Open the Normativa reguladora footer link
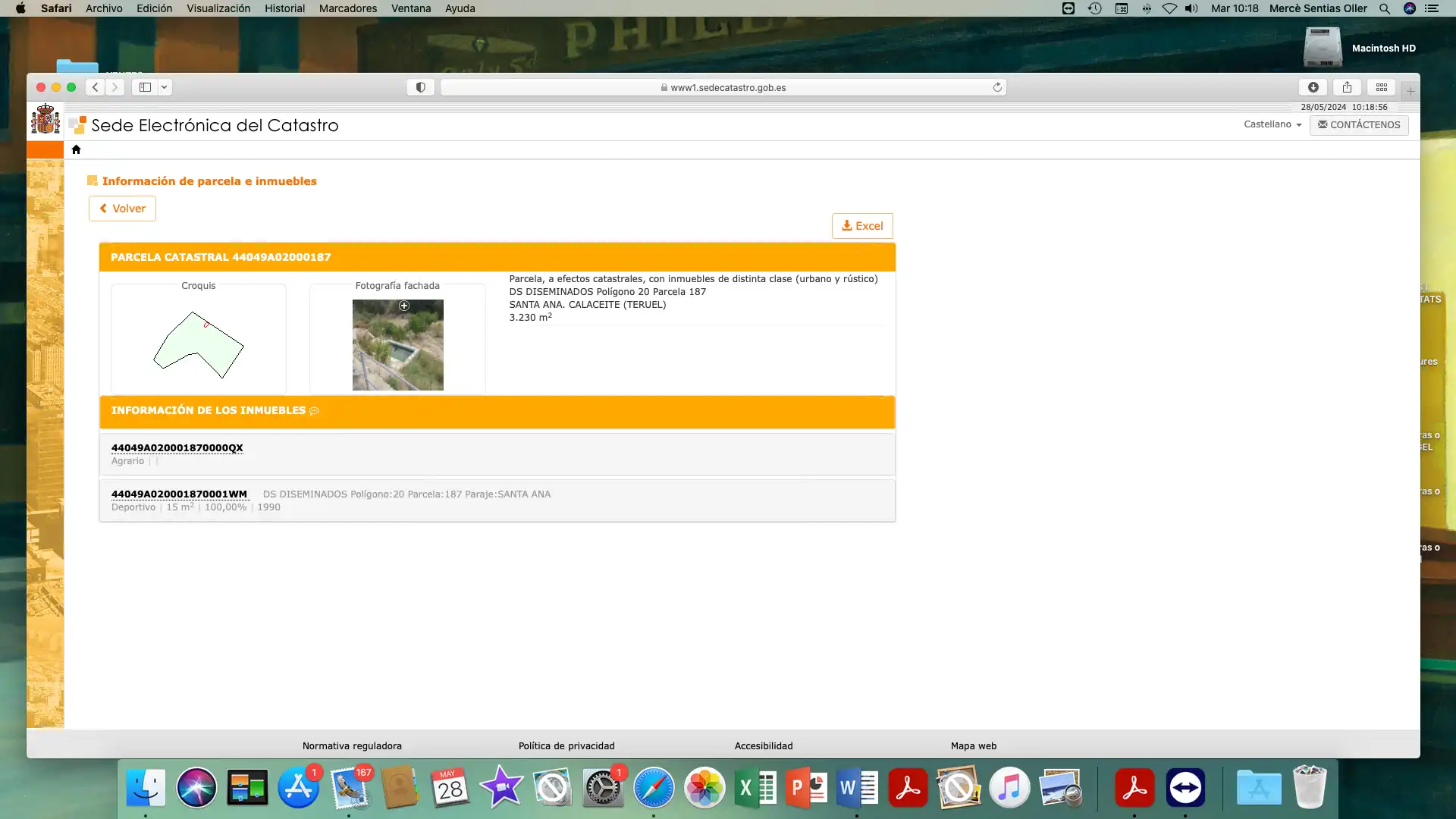The height and width of the screenshot is (819, 1456). [352, 746]
